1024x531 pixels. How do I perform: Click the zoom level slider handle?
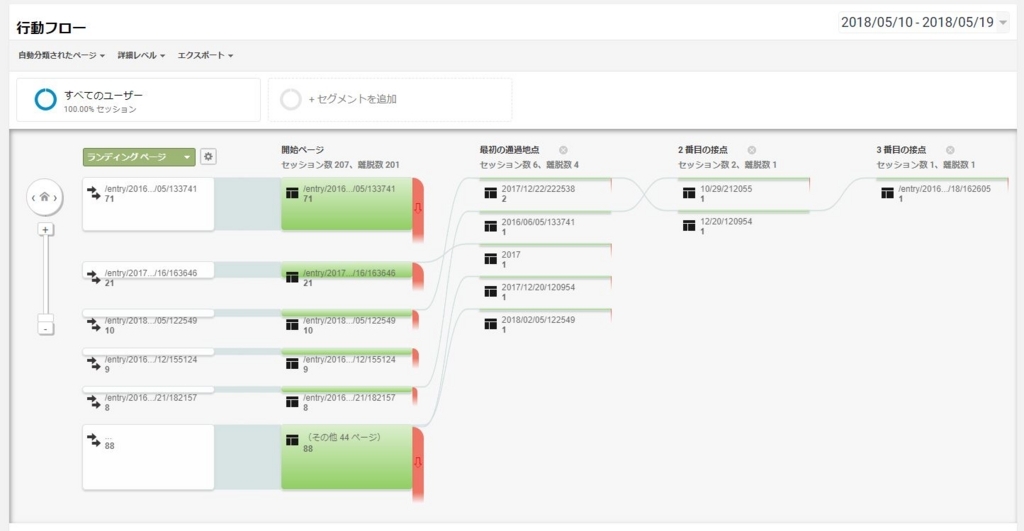point(45,318)
